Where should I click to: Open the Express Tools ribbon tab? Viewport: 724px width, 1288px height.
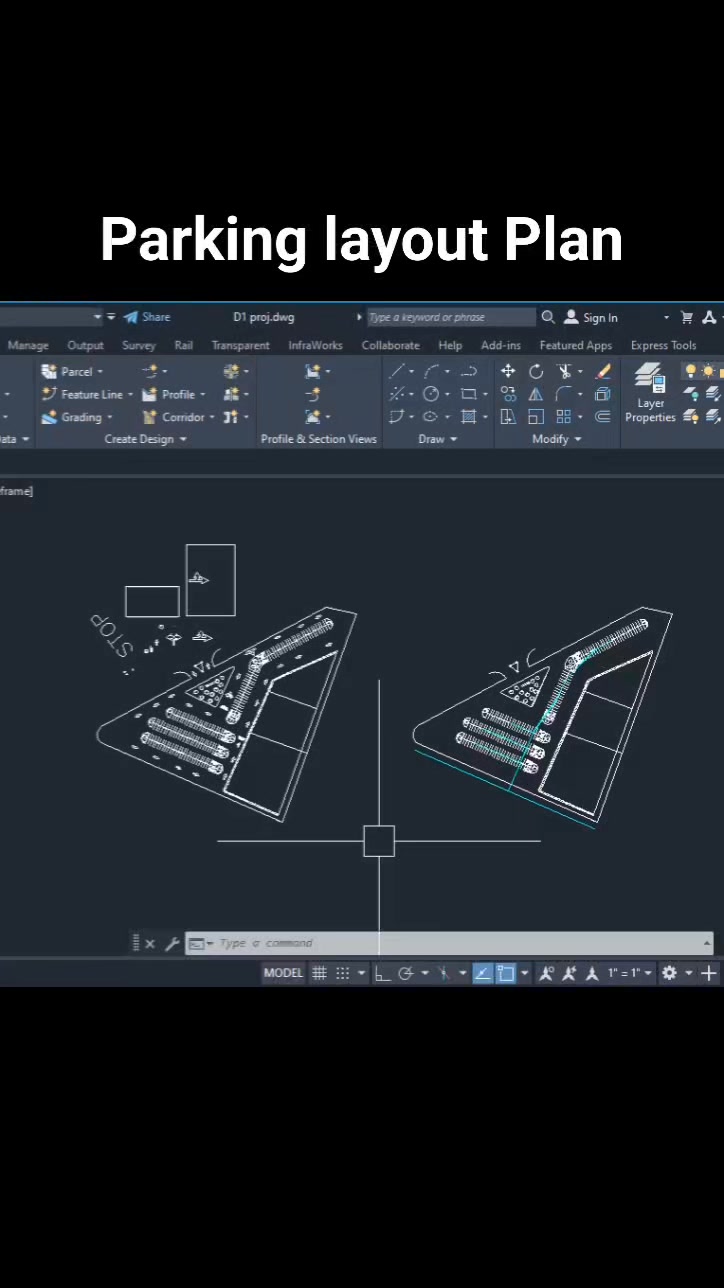point(663,345)
